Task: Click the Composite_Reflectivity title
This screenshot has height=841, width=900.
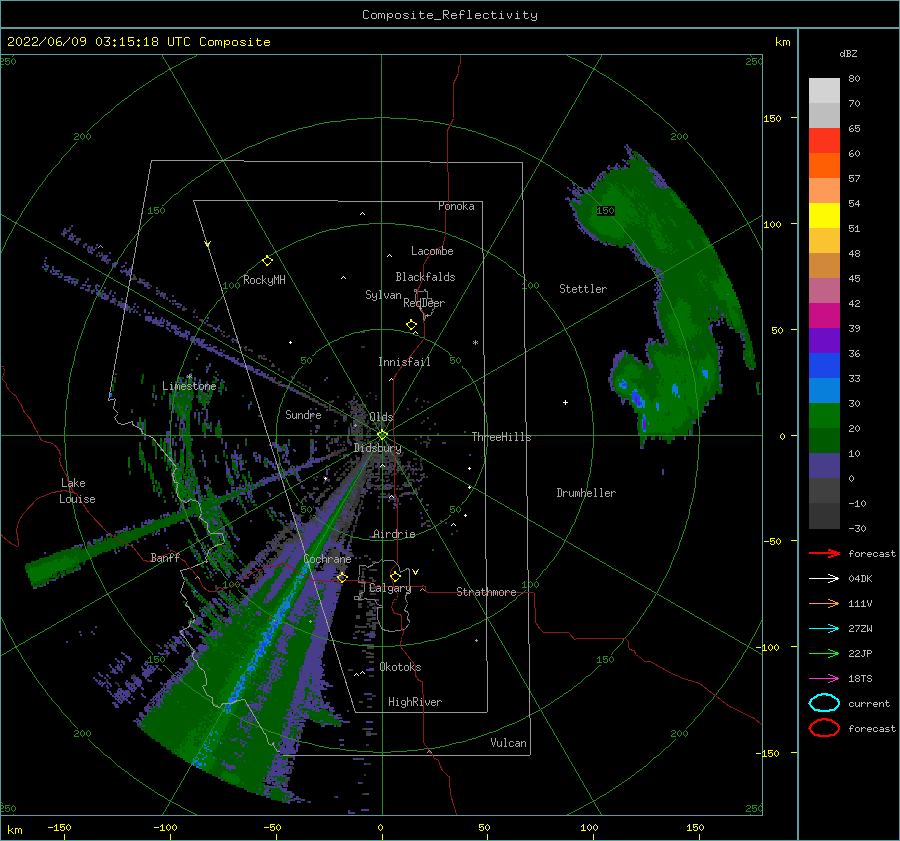Action: (x=449, y=15)
